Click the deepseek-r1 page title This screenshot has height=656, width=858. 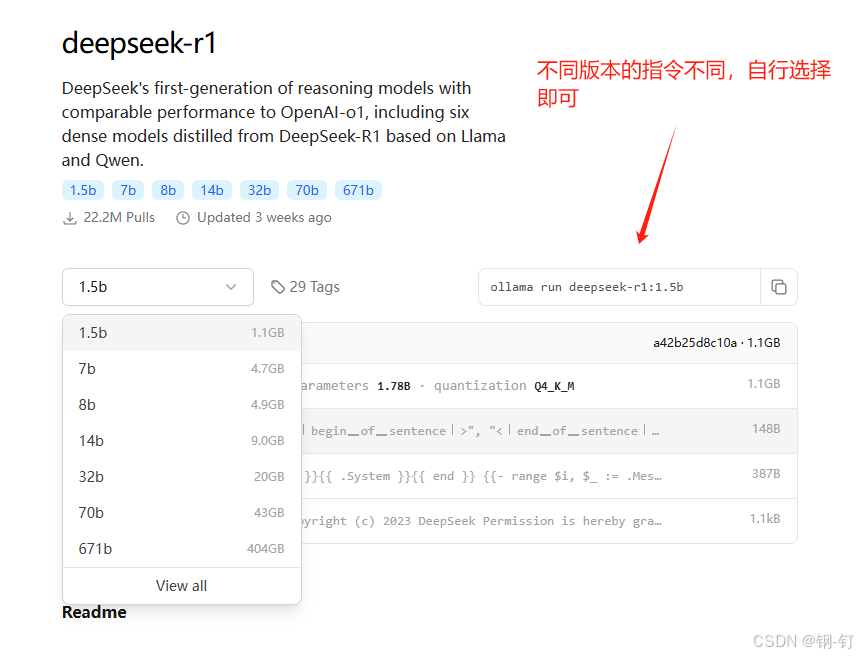(x=140, y=43)
